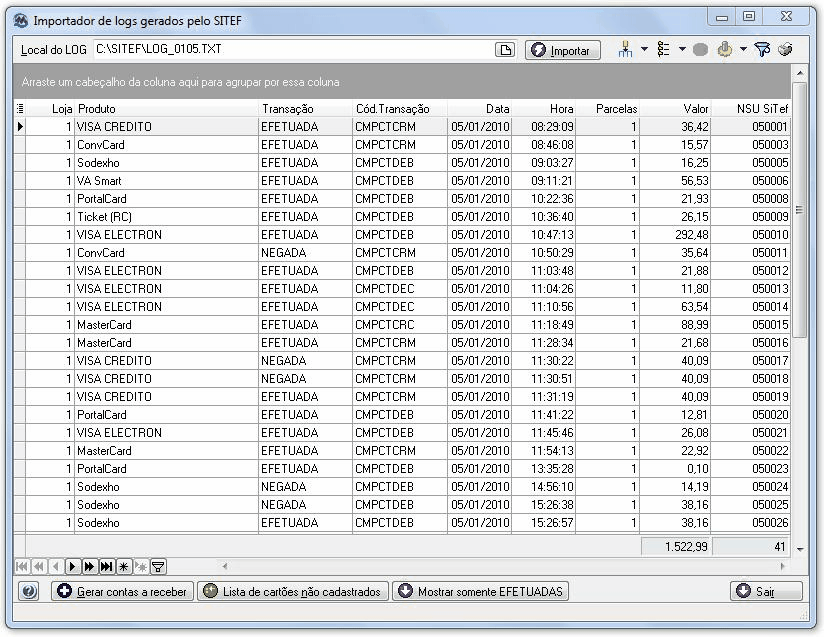
Task: Jump to next page in grid navigator
Action: click(89, 566)
